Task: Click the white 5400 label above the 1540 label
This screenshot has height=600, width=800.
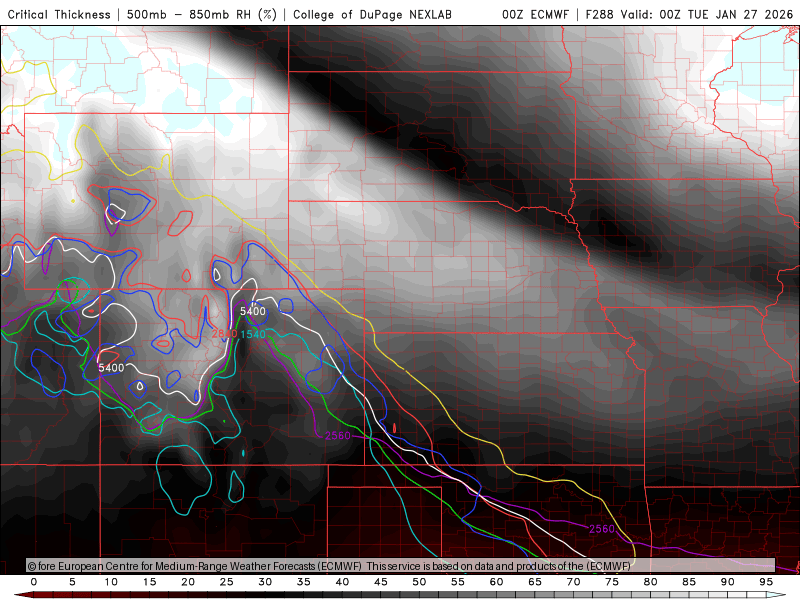Action: point(253,311)
